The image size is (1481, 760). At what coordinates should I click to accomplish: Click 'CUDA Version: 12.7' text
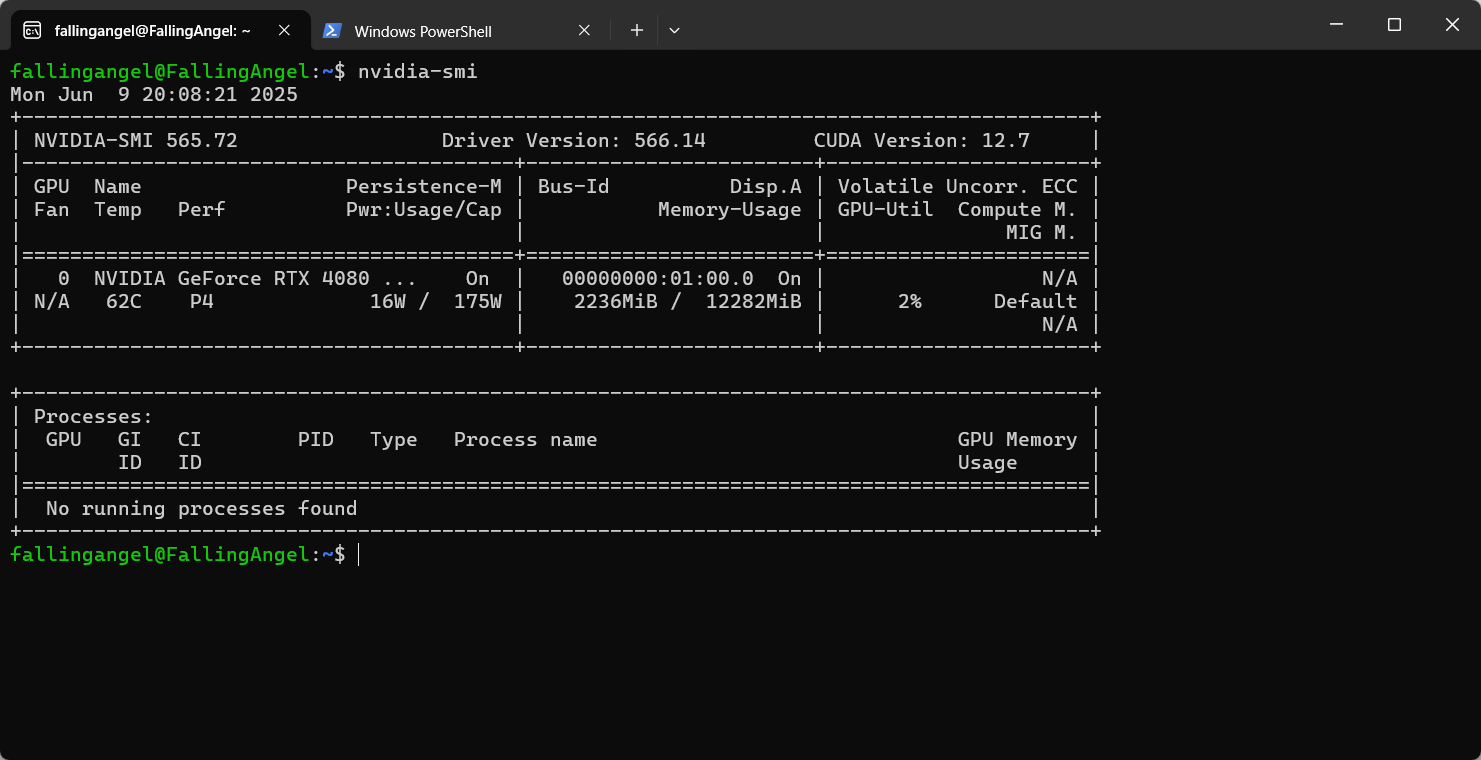point(922,141)
